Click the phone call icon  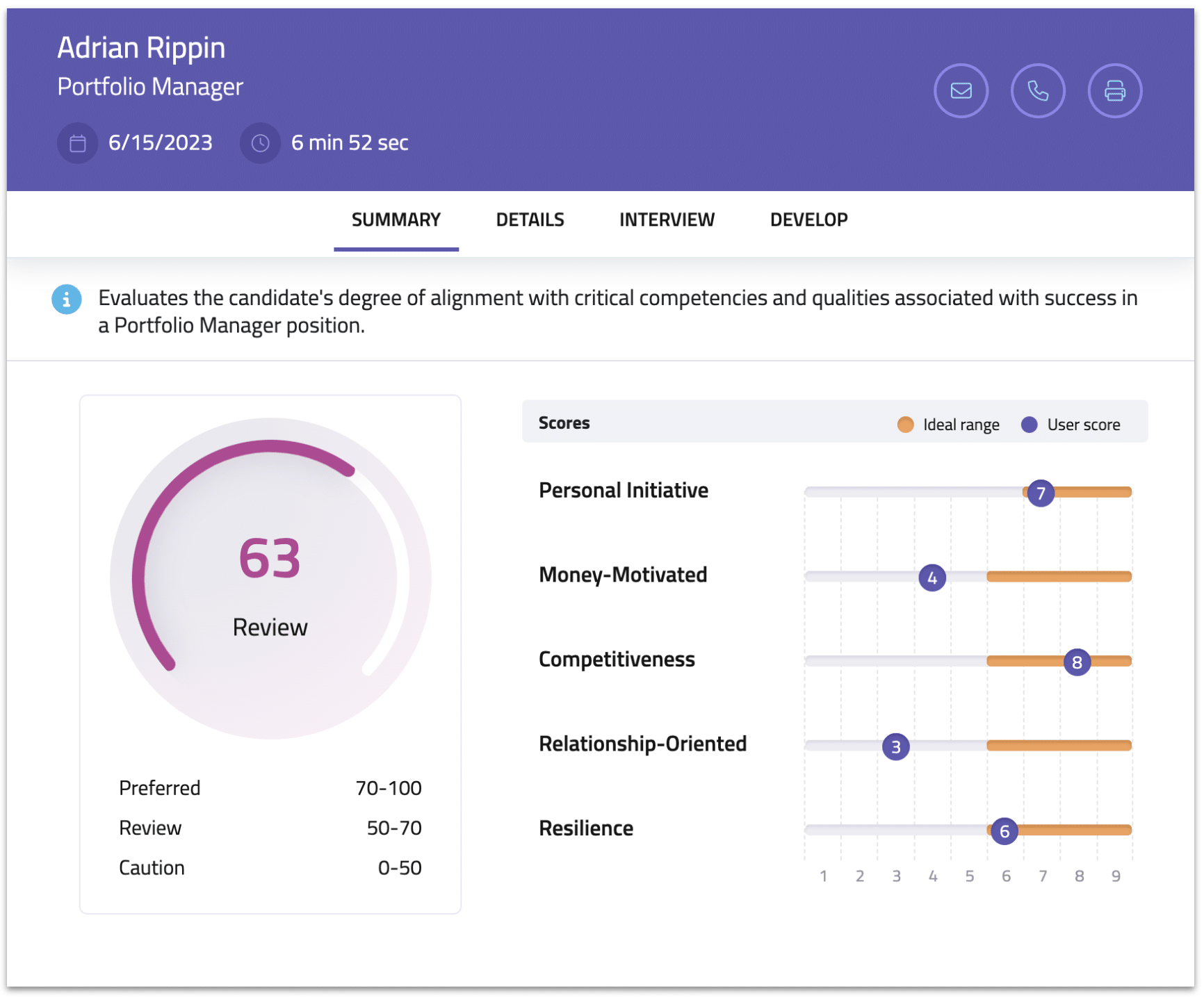(1038, 91)
